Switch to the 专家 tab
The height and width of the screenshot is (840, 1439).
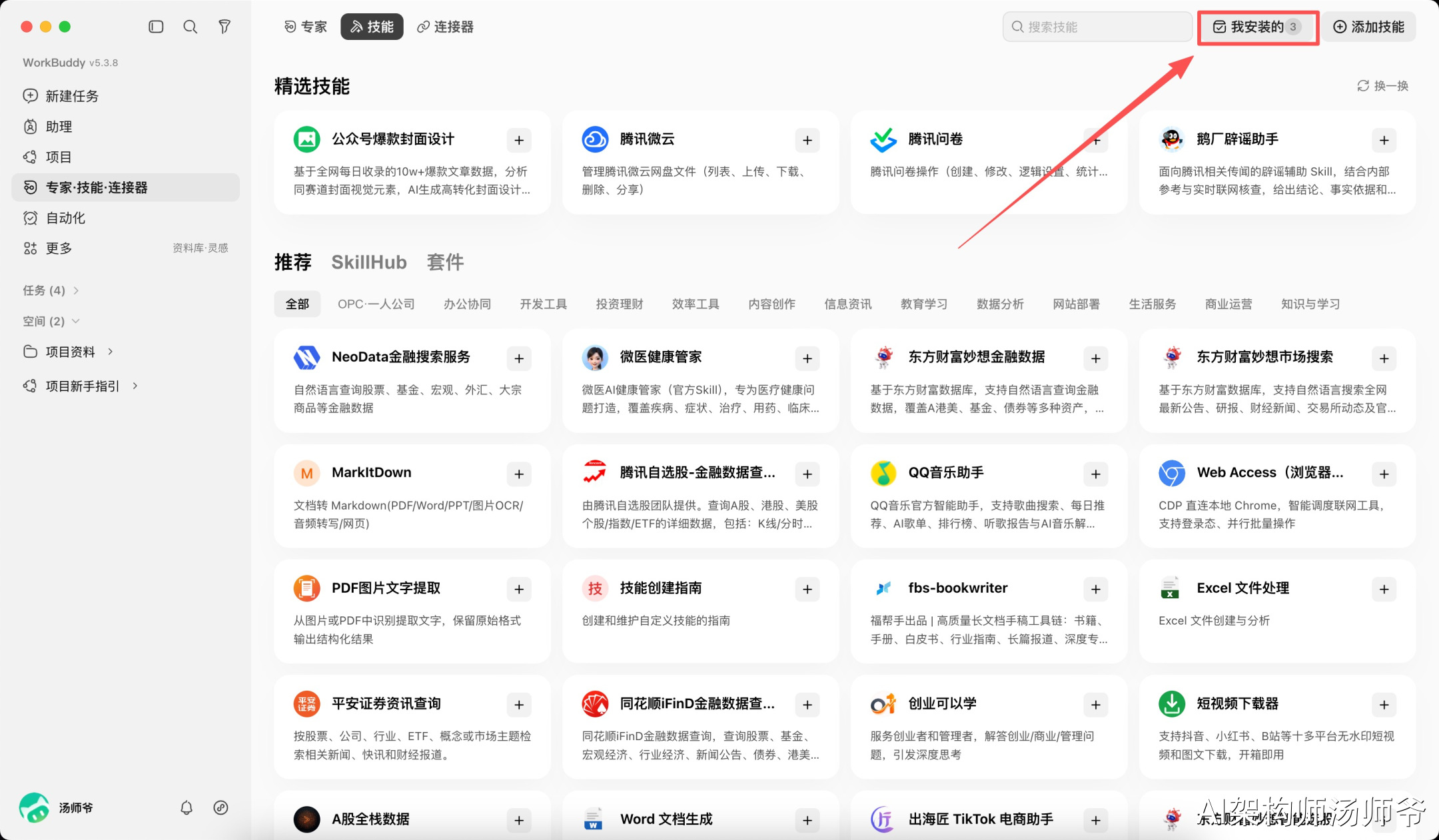point(306,27)
